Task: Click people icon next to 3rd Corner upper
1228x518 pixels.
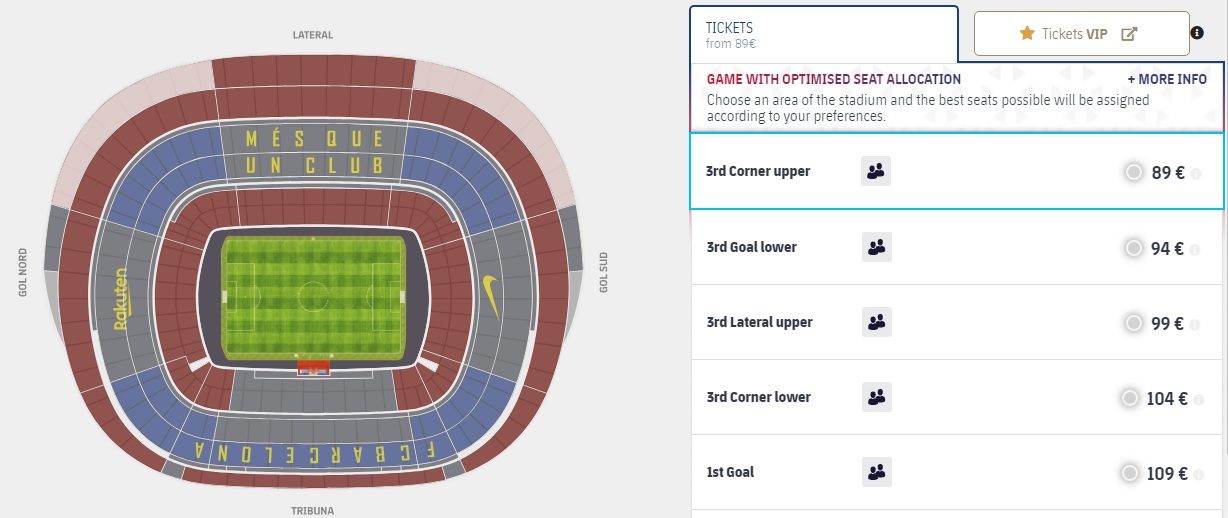Action: (x=876, y=172)
